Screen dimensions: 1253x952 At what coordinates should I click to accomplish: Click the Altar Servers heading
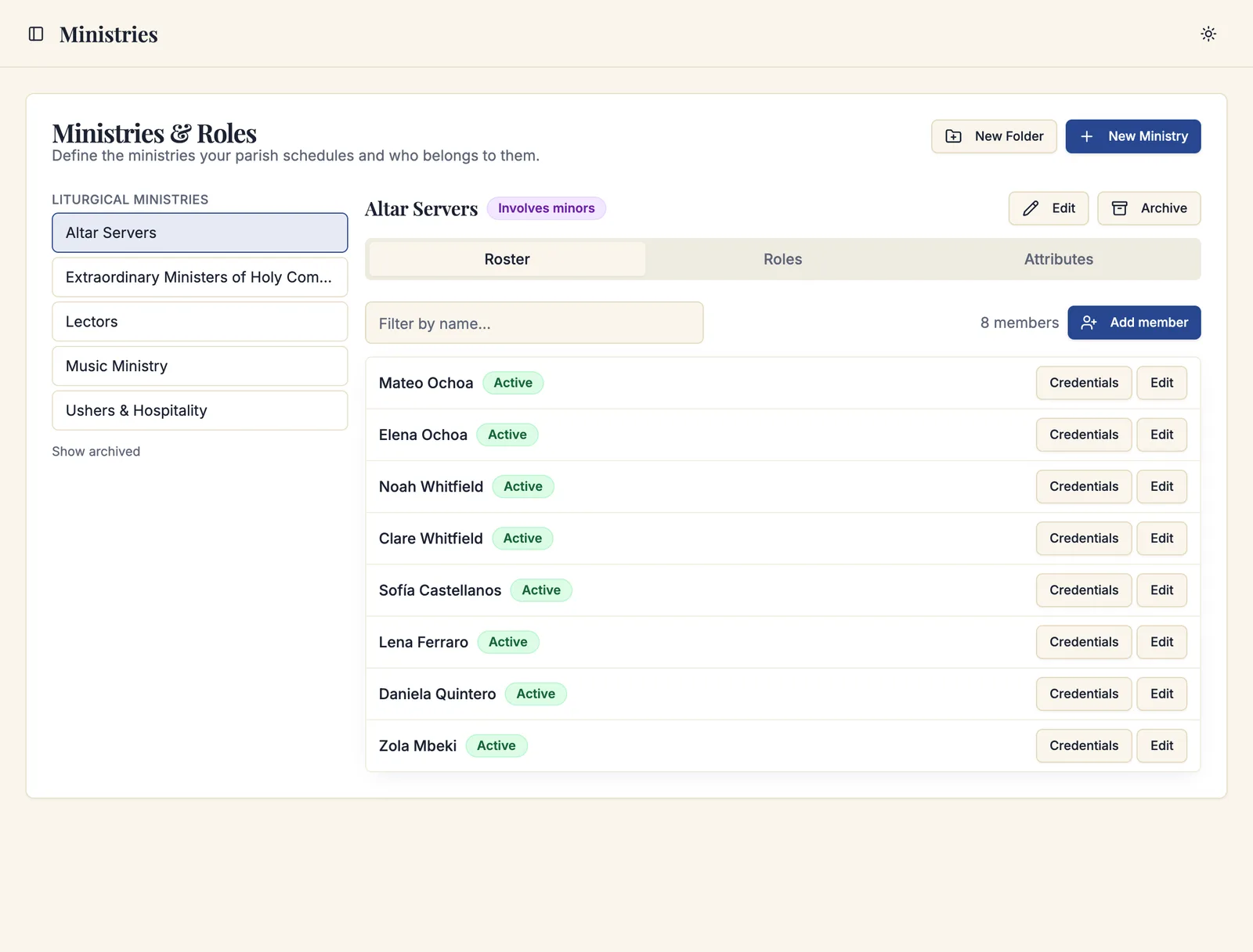tap(421, 209)
